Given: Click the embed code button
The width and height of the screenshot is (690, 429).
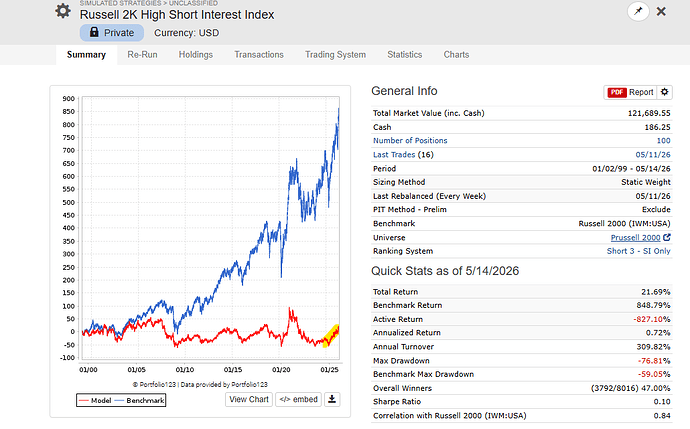Looking at the screenshot, I should (298, 400).
